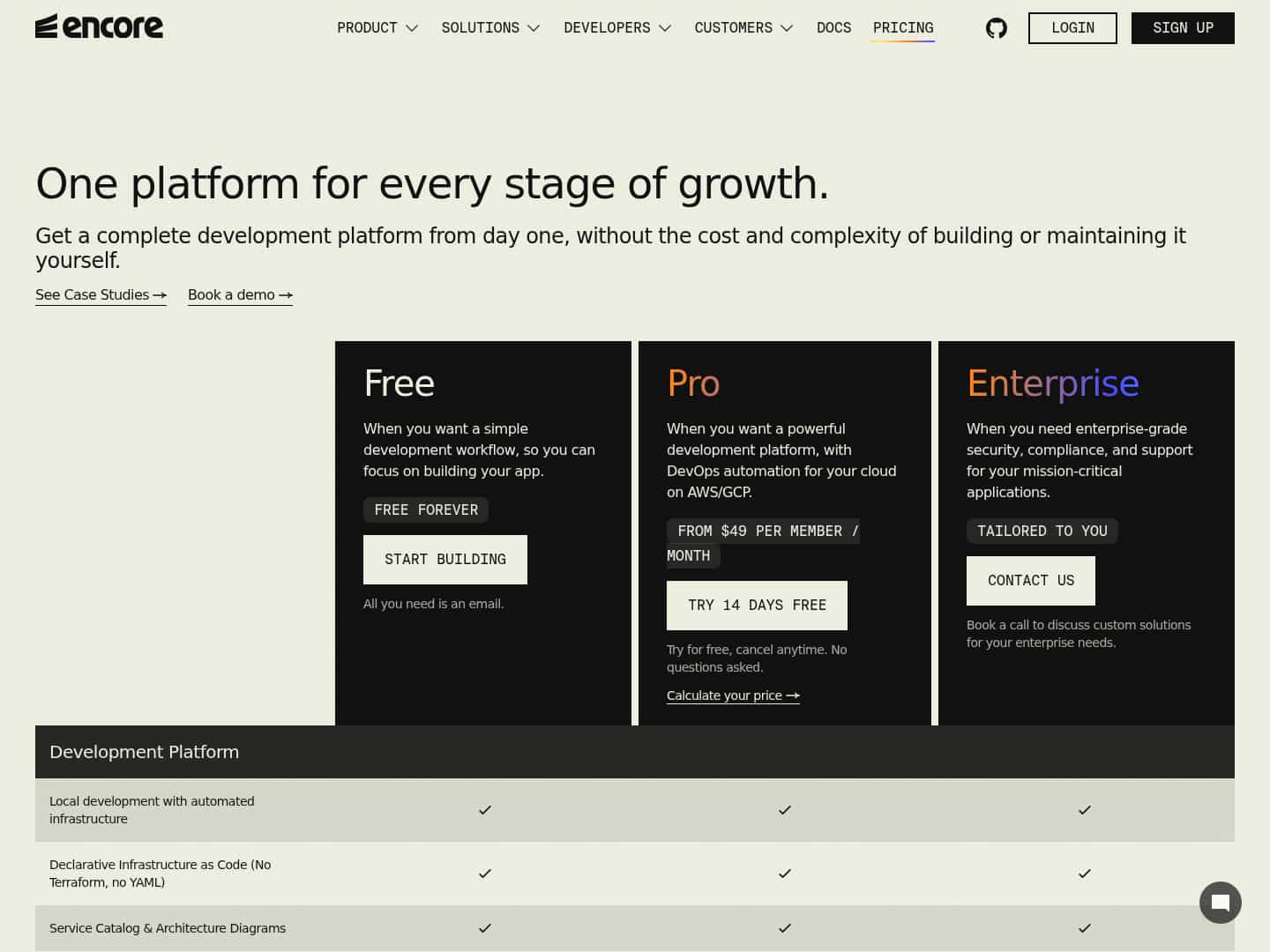Open the See Case Studies link

(101, 295)
